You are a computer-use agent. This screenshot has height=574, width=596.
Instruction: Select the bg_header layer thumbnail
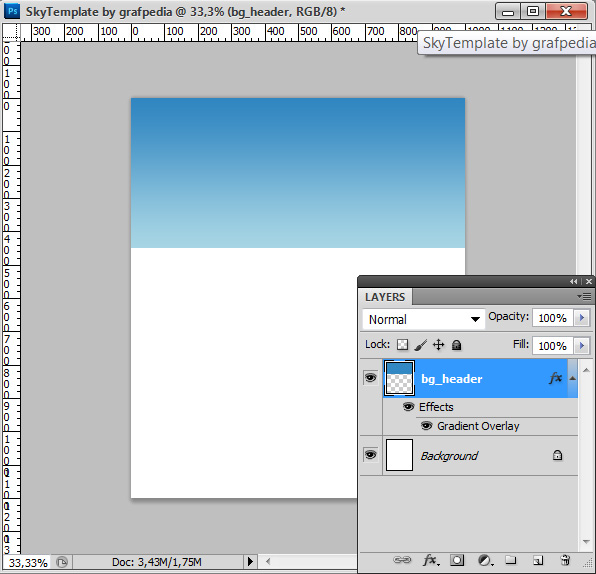click(399, 378)
